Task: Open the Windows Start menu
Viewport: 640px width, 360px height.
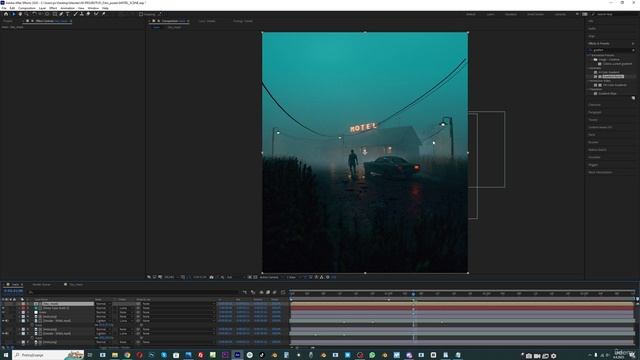Action: pyautogui.click(x=6, y=355)
